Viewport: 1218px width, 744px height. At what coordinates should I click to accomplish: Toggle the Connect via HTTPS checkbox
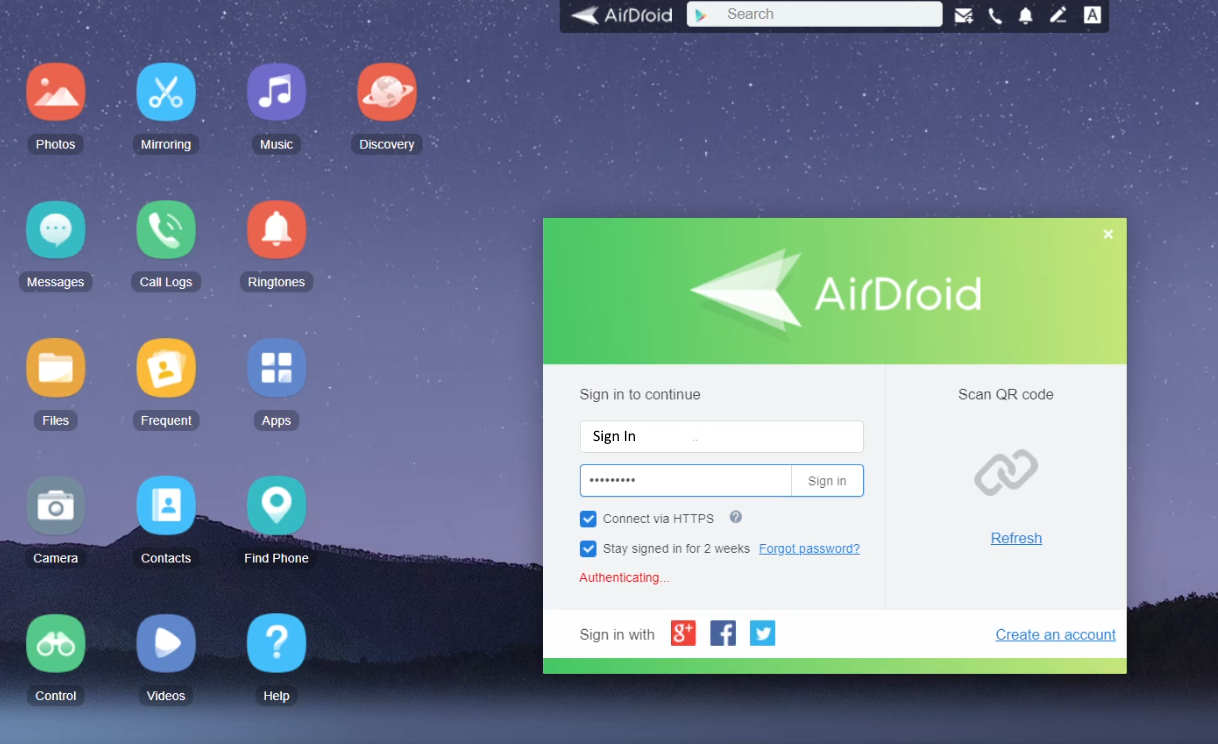click(588, 519)
